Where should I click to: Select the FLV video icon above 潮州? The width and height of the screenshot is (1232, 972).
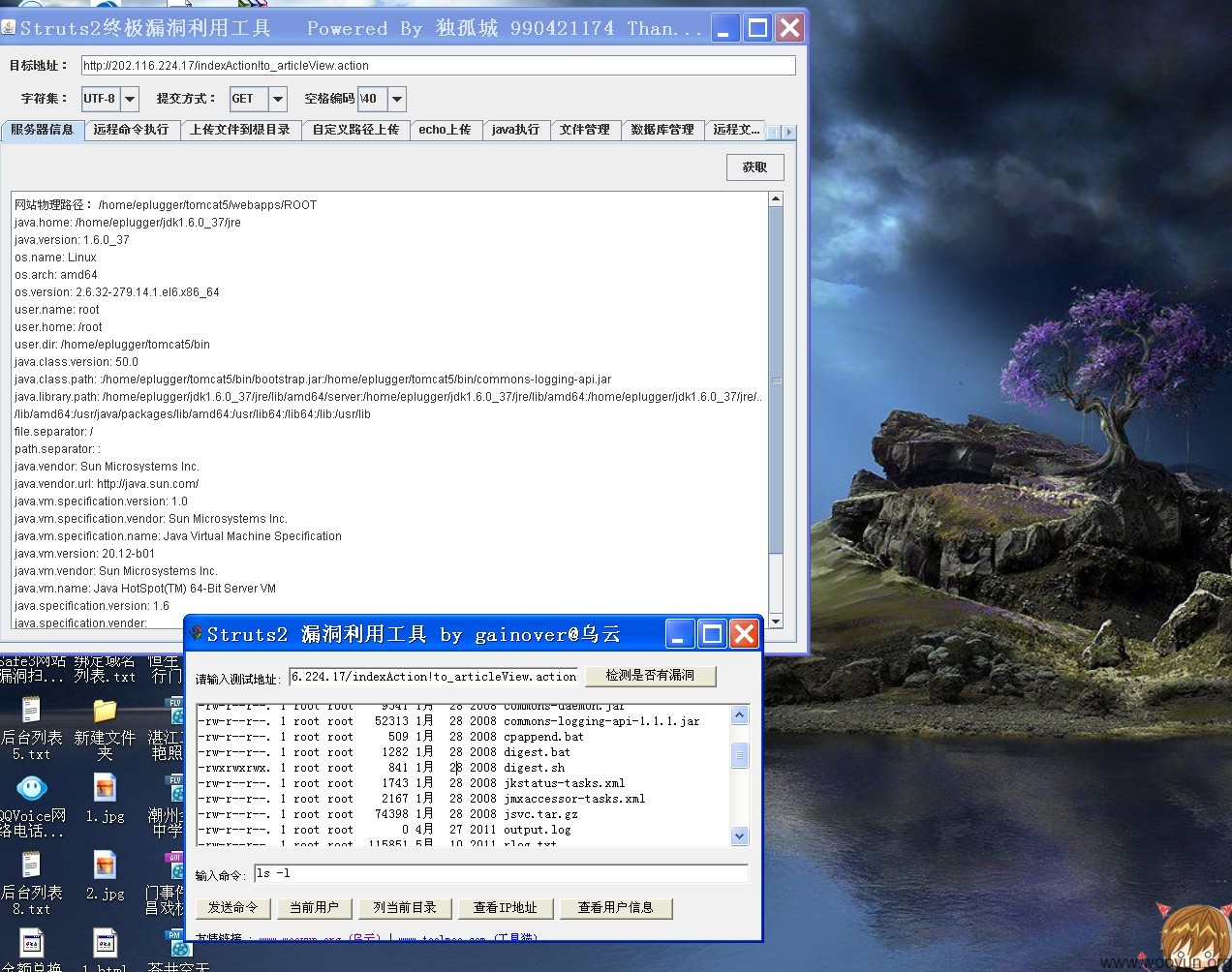click(175, 788)
